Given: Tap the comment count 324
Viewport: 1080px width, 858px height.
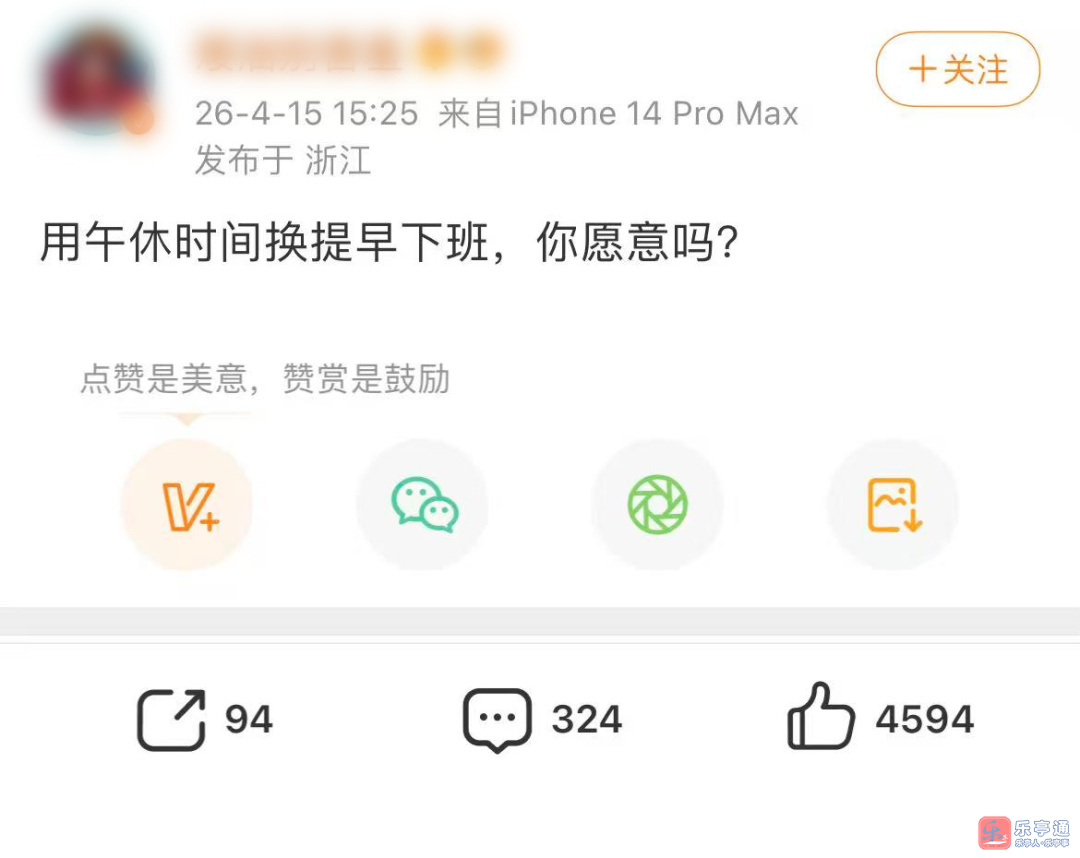Looking at the screenshot, I should (x=587, y=720).
